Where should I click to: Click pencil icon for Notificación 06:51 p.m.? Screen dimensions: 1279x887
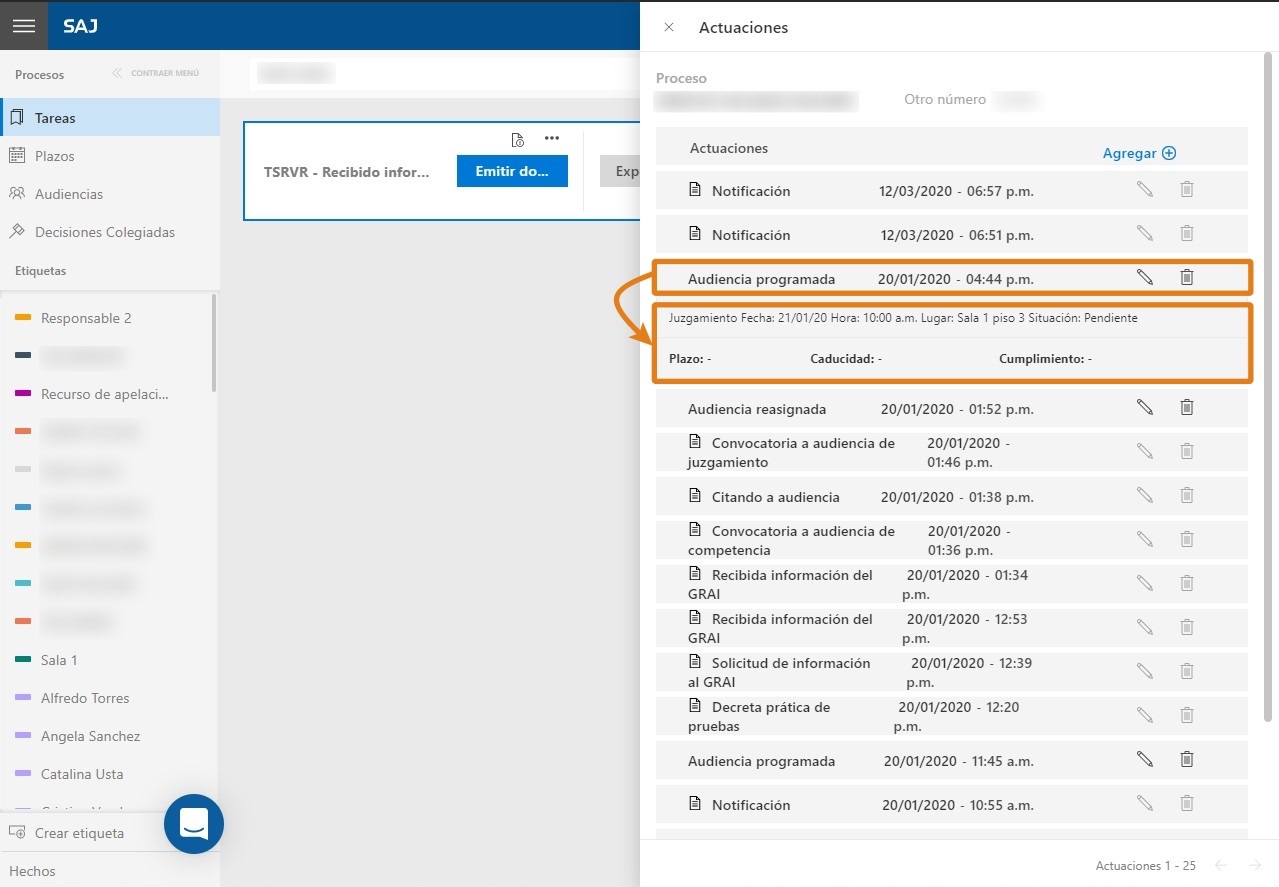[x=1145, y=233]
